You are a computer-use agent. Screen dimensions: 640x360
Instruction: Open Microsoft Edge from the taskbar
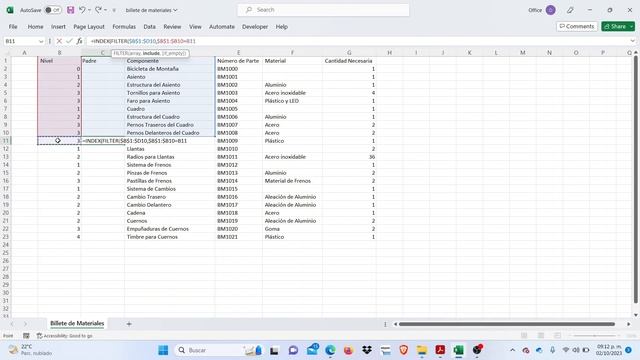click(x=330, y=350)
